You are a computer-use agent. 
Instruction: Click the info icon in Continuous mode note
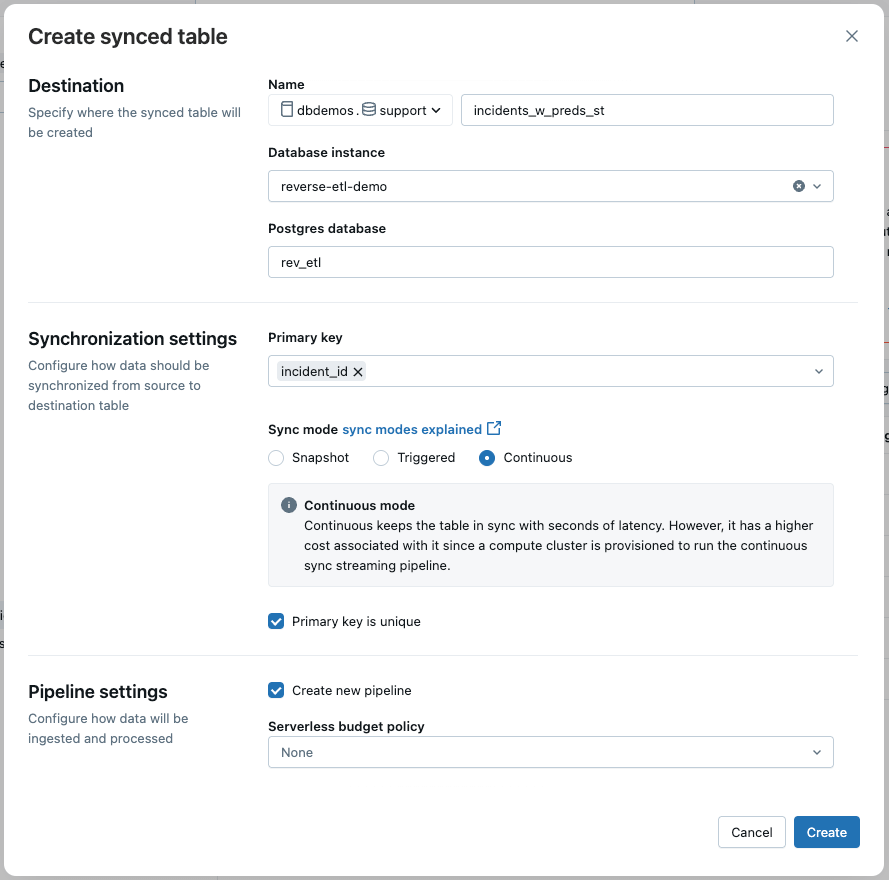click(x=289, y=506)
